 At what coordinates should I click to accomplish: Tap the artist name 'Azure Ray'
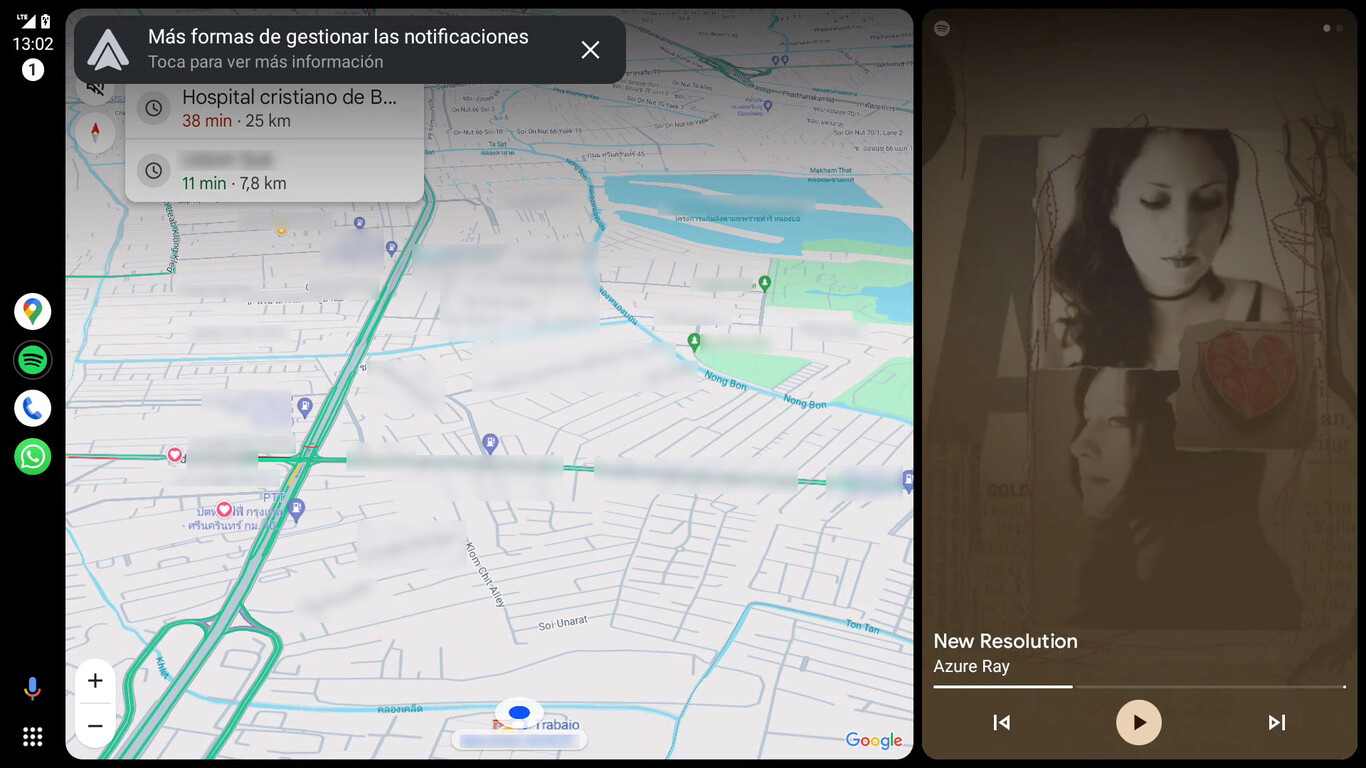971,667
